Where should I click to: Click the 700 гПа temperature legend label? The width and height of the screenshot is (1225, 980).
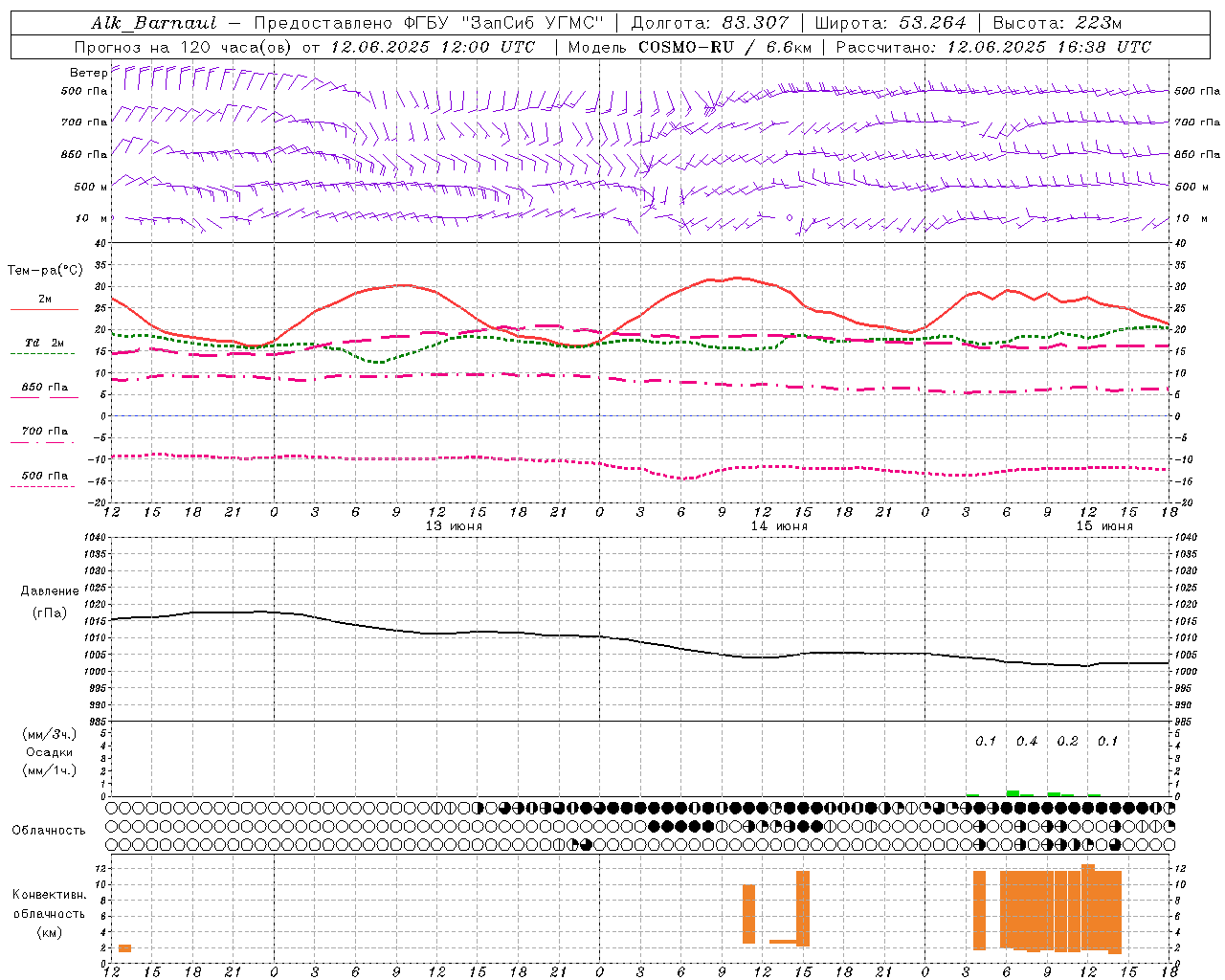(45, 432)
